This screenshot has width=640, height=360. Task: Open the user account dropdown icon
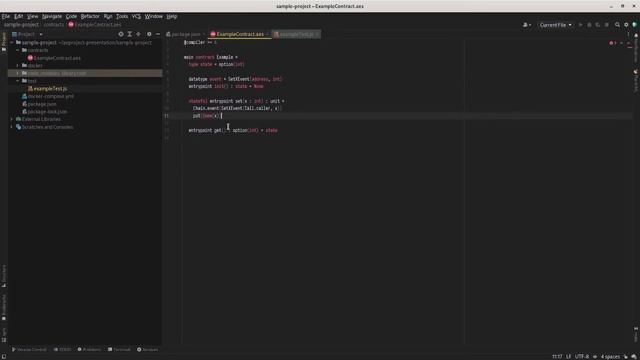click(527, 25)
